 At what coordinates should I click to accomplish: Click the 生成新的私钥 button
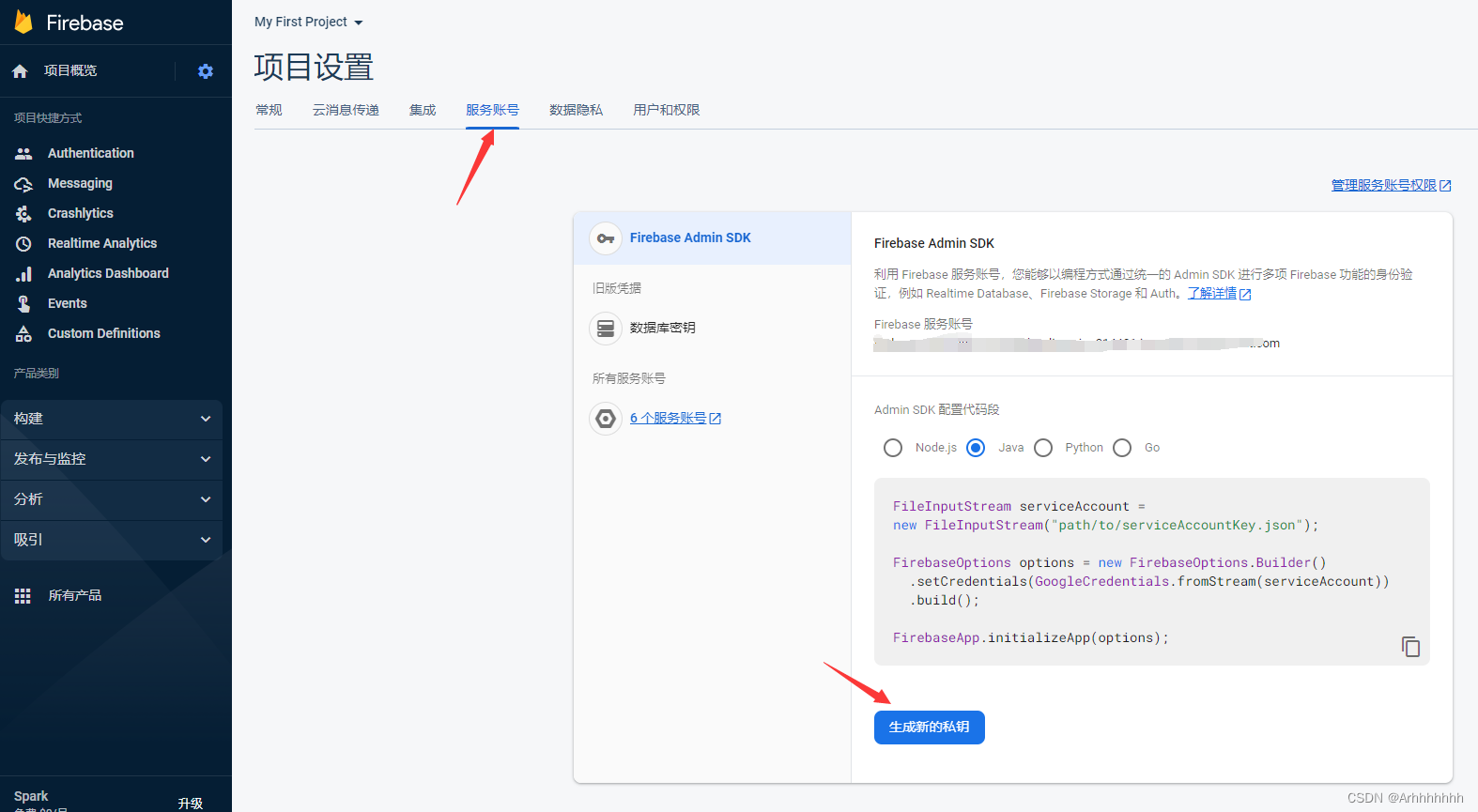(929, 728)
